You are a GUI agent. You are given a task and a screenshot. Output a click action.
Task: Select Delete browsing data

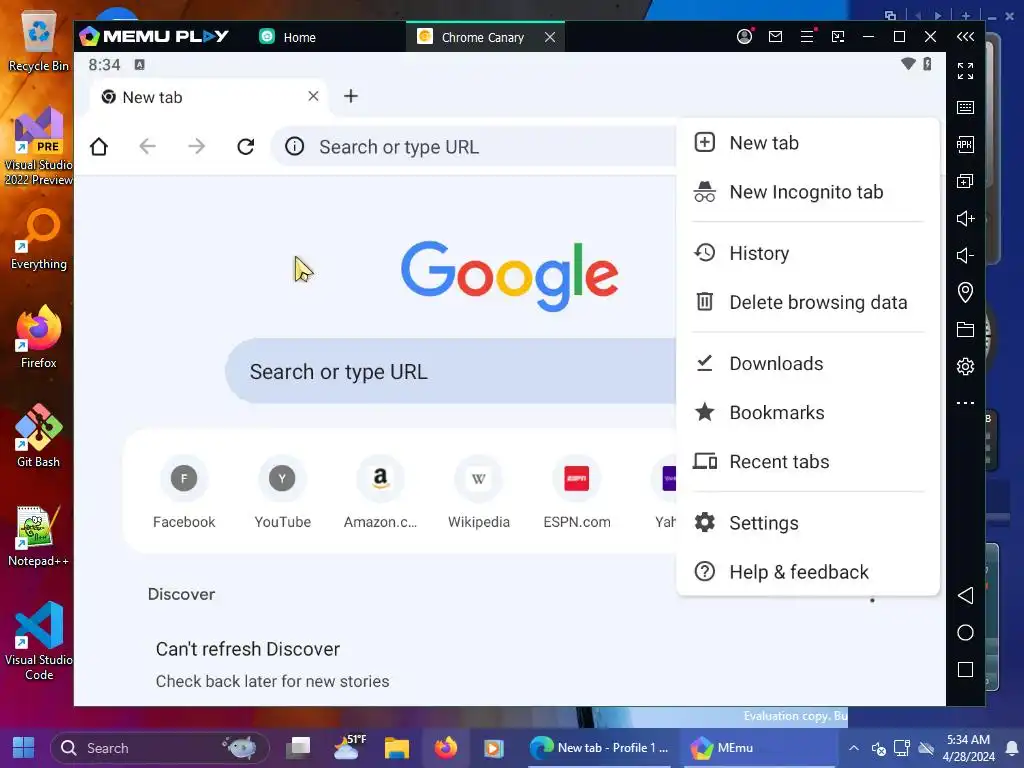[x=808, y=302]
